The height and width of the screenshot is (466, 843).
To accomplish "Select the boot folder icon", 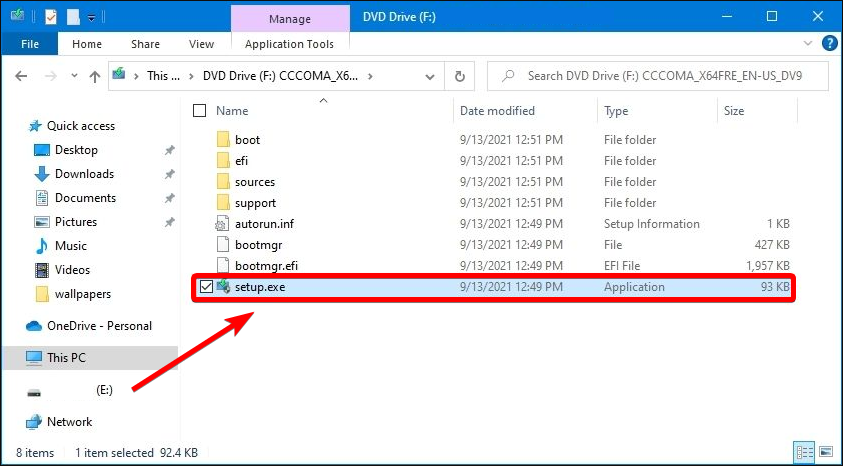I will [223, 140].
